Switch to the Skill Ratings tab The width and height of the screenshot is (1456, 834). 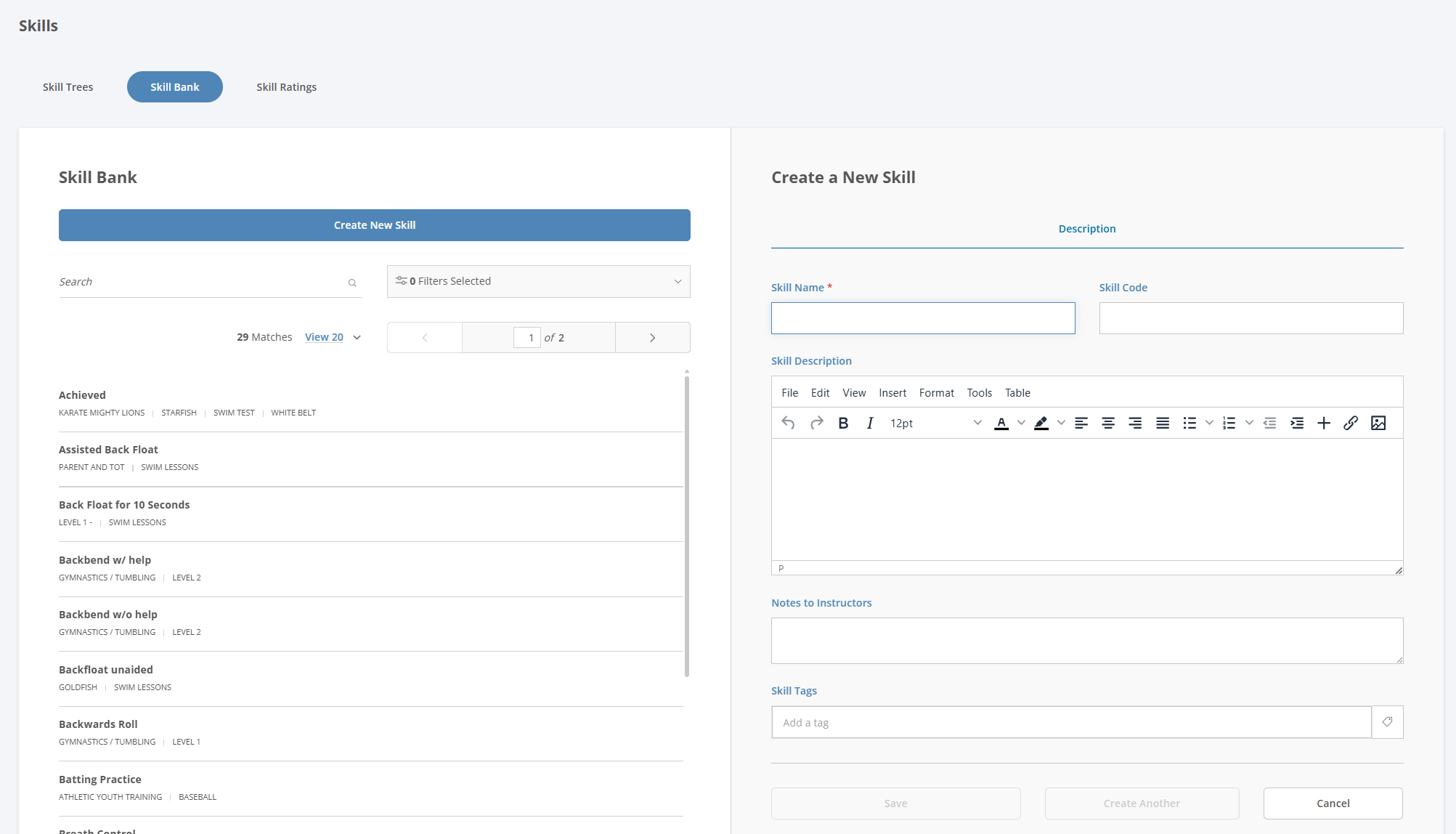coord(286,87)
